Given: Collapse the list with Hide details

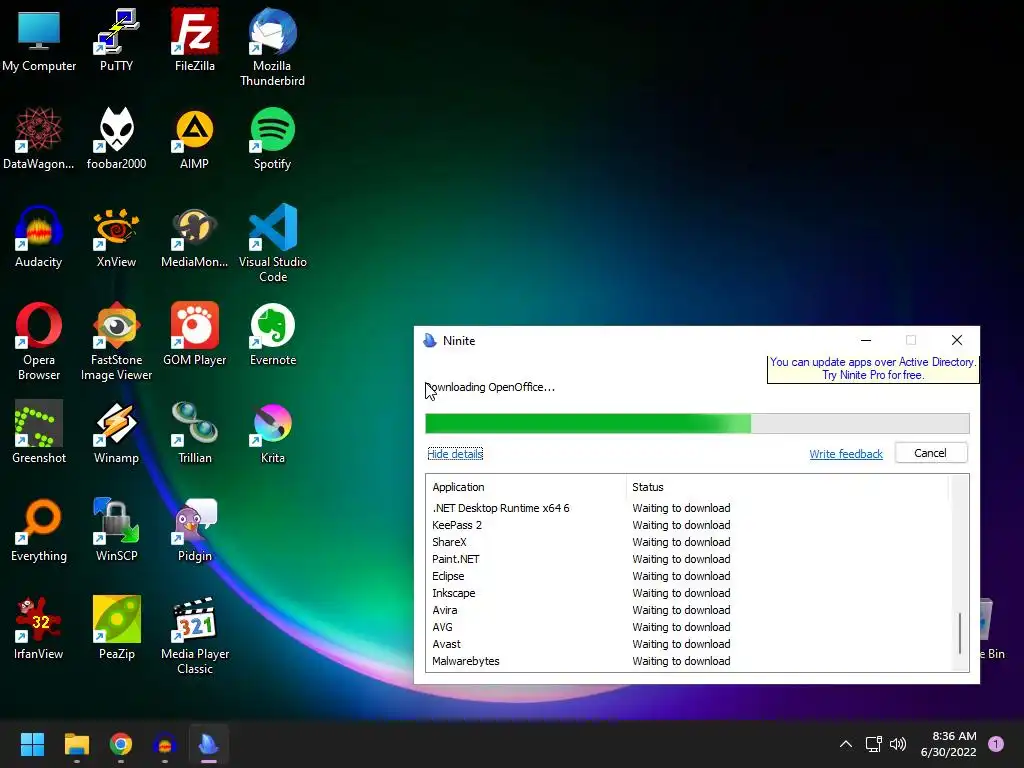Looking at the screenshot, I should 455,454.
